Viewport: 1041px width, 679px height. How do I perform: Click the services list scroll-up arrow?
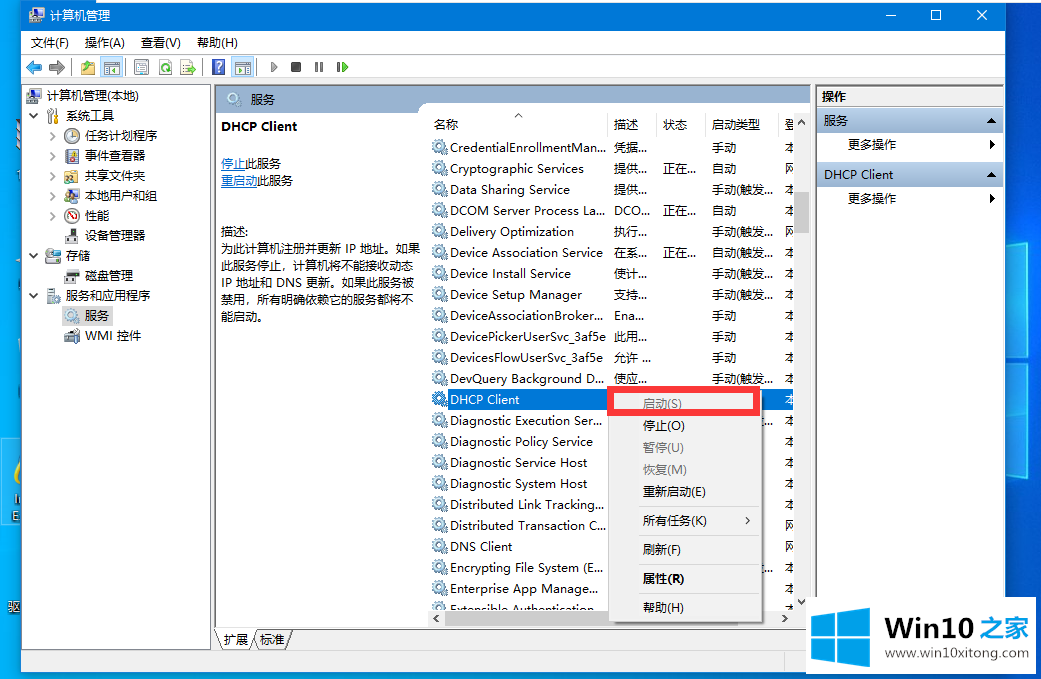(x=801, y=122)
